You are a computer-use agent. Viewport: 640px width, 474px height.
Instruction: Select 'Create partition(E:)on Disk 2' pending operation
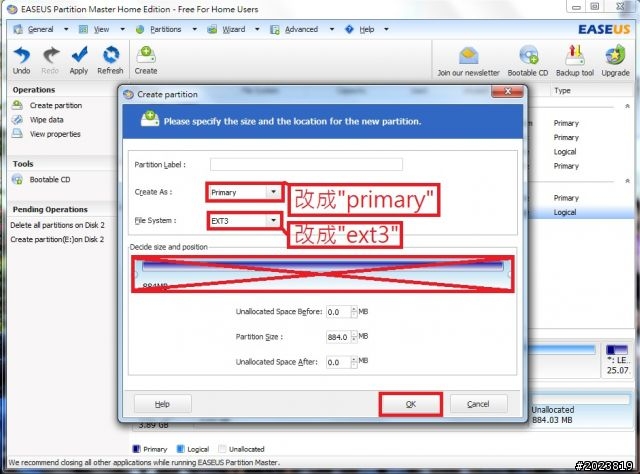pyautogui.click(x=58, y=239)
